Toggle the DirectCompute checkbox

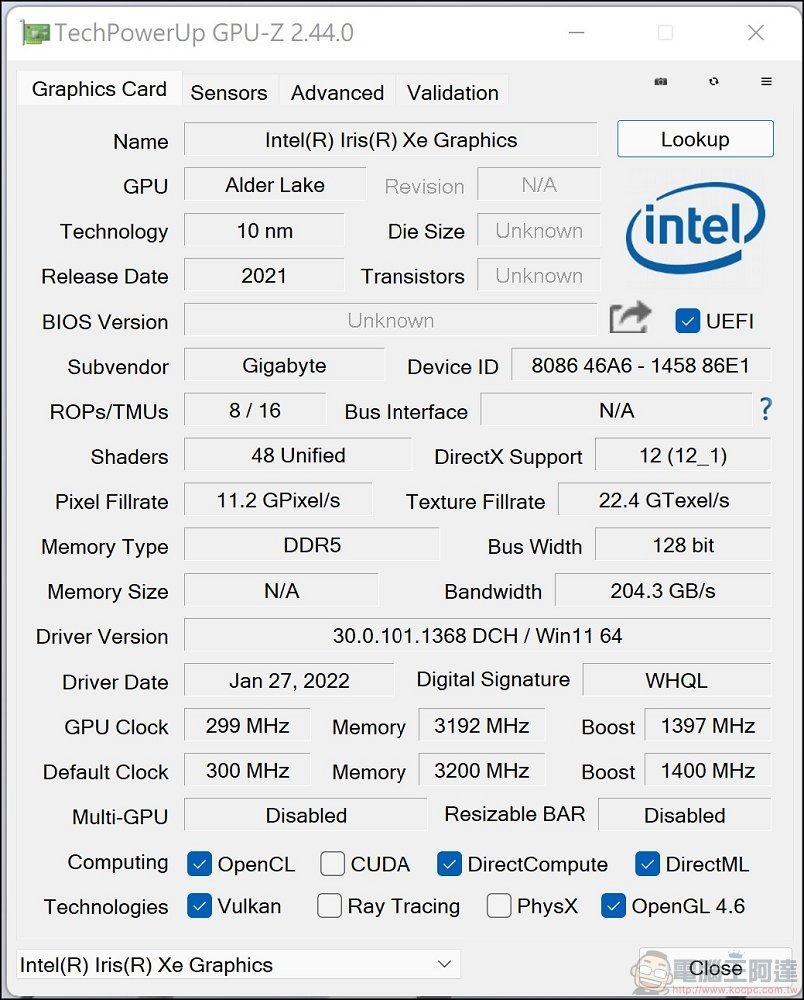click(449, 864)
